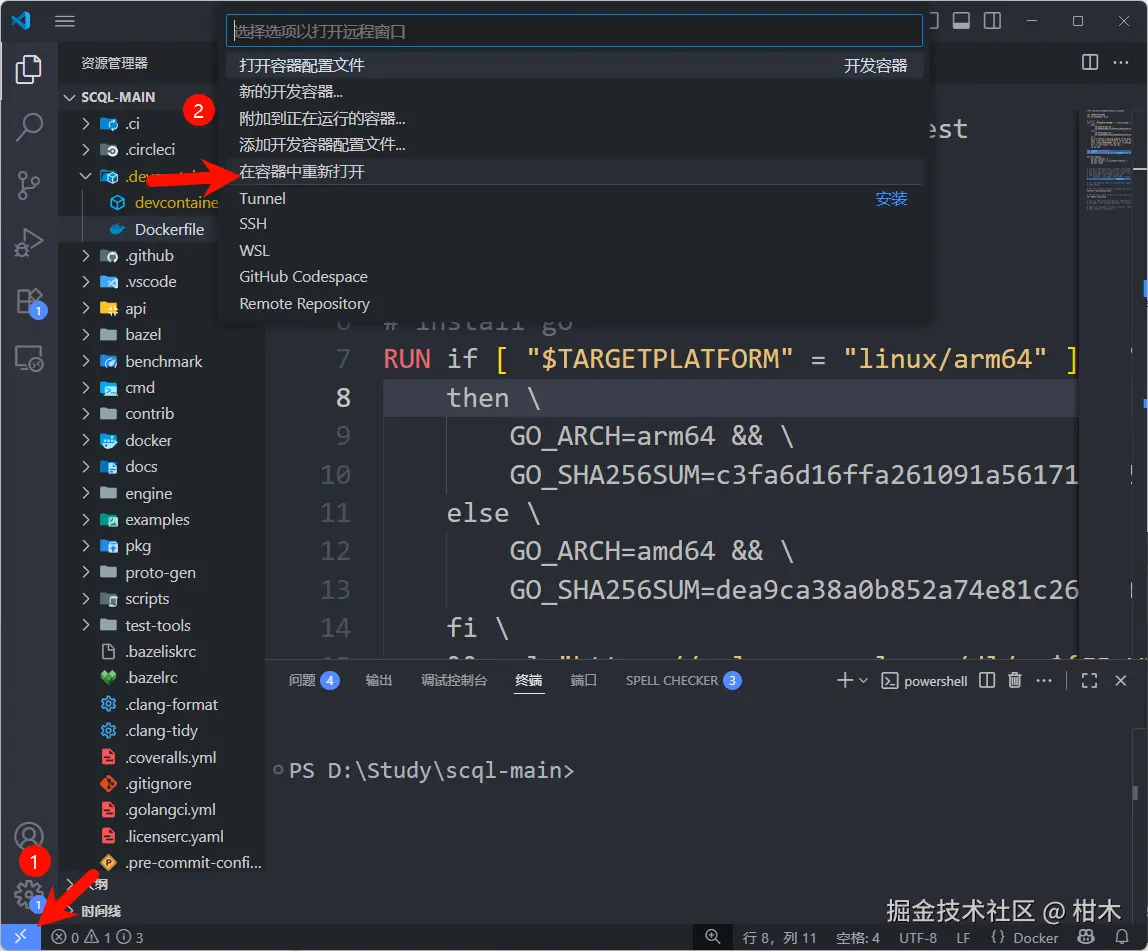This screenshot has height=951, width=1148.
Task: Open editor more actions ellipsis
Action: pos(1121,63)
